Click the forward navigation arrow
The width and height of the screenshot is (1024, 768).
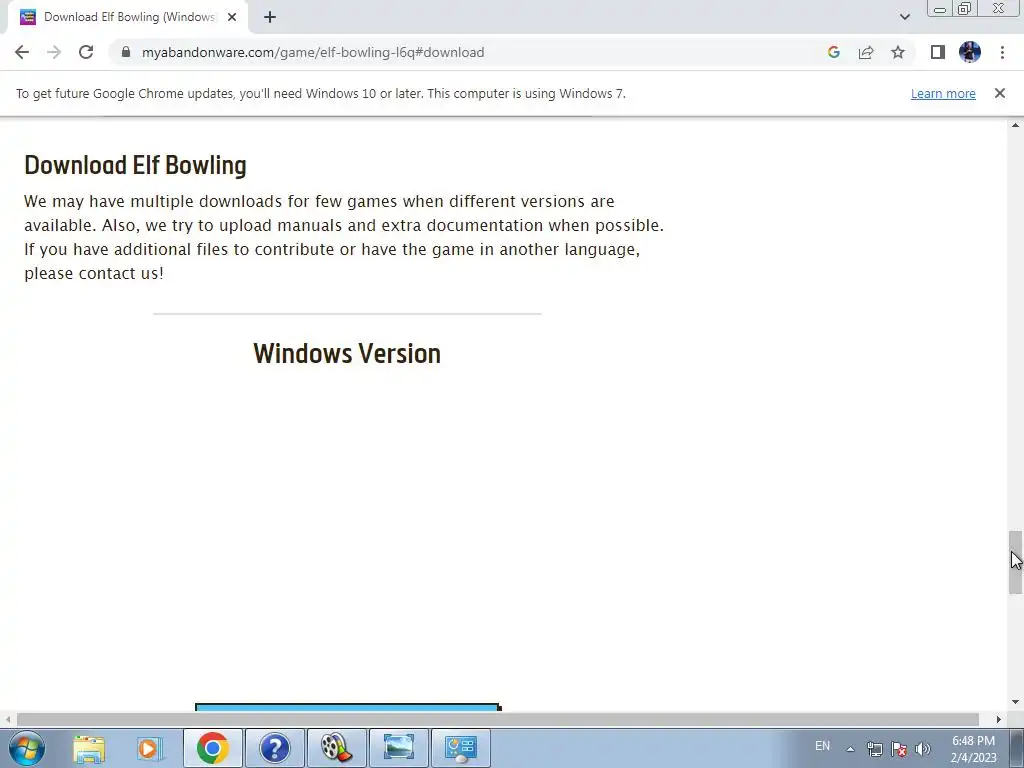pos(54,52)
